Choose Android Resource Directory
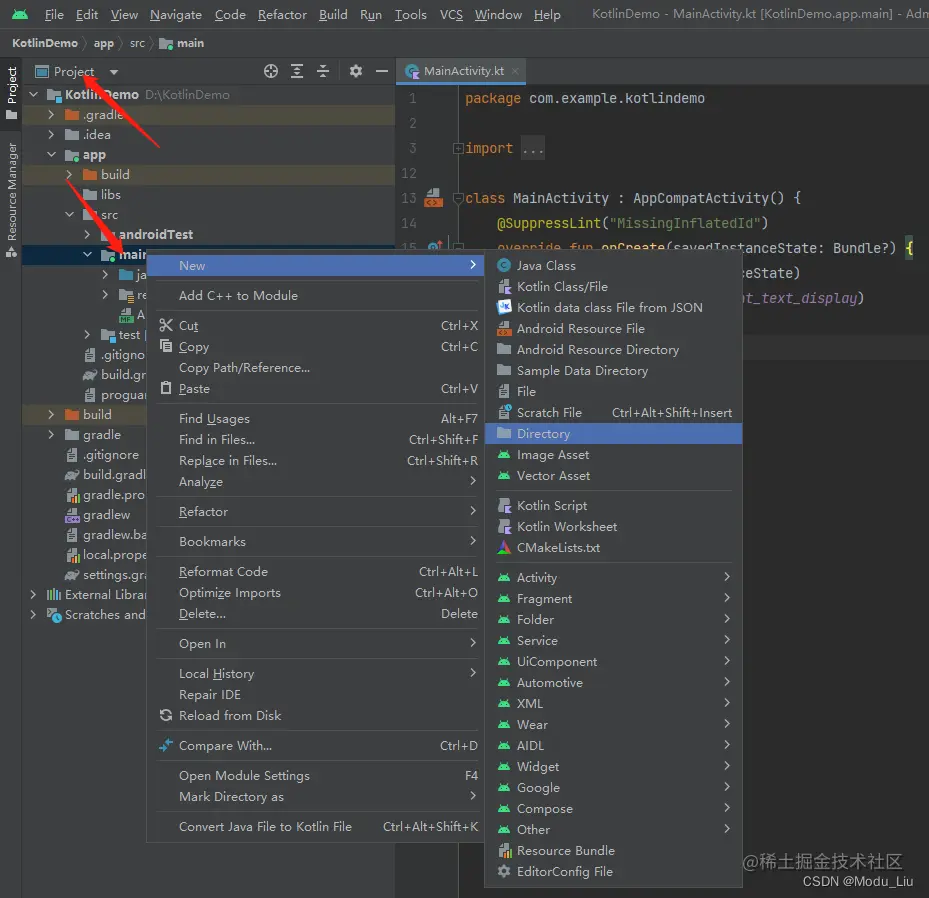Screen dimensions: 929x898 click(613, 349)
